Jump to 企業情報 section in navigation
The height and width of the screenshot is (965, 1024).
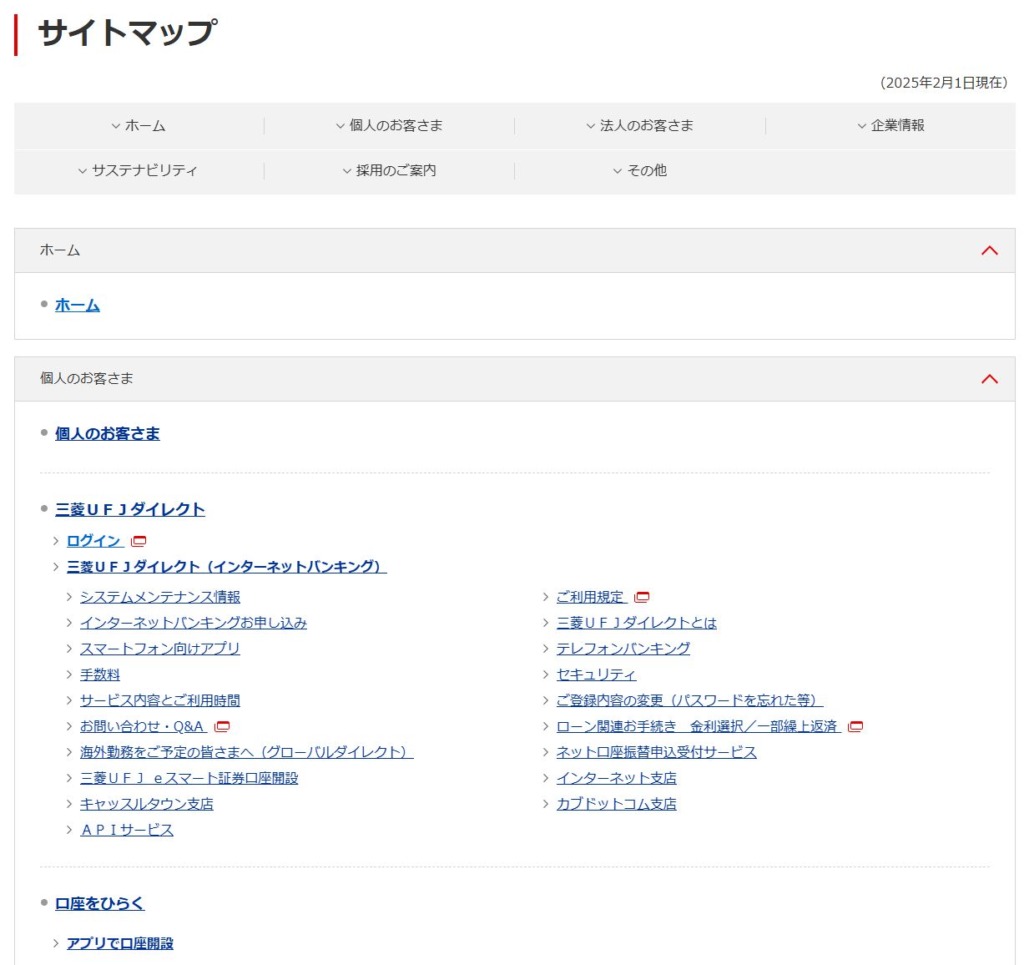[x=890, y=126]
